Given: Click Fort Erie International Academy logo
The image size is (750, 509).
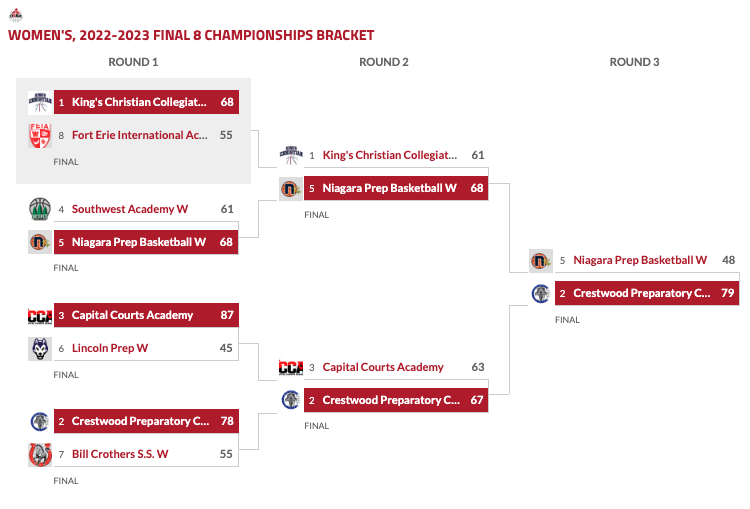Looking at the screenshot, I should (39, 135).
